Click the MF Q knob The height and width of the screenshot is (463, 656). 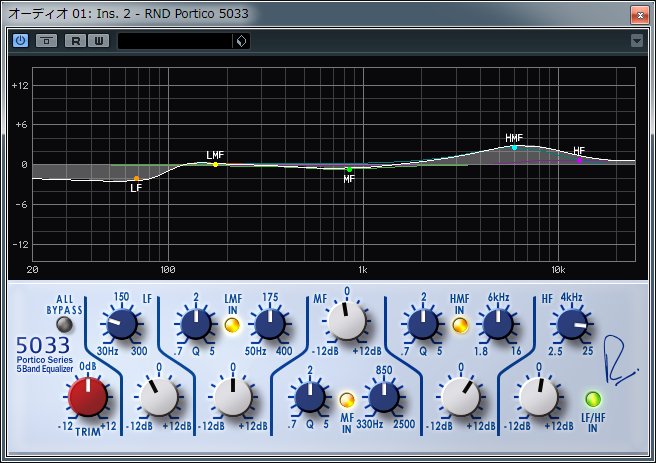(x=310, y=397)
